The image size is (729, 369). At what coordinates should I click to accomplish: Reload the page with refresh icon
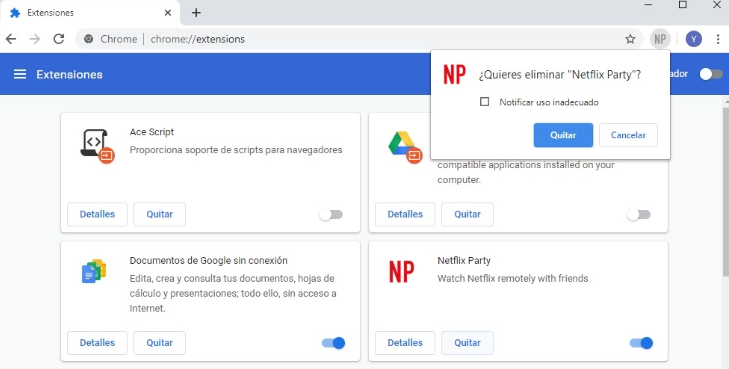[x=59, y=39]
